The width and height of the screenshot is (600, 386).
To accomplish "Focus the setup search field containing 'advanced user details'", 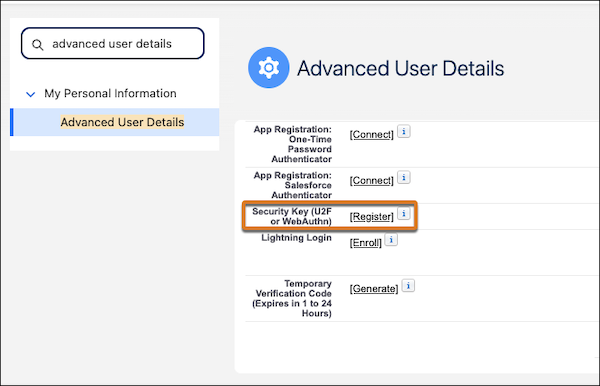I will 112,43.
